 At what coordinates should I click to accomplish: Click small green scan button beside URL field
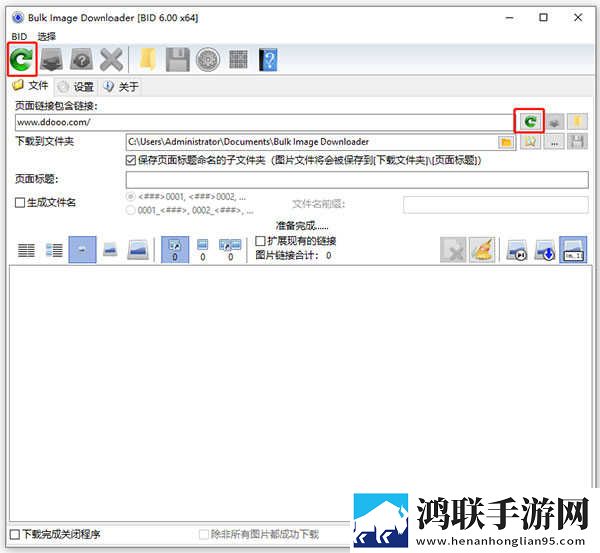530,122
